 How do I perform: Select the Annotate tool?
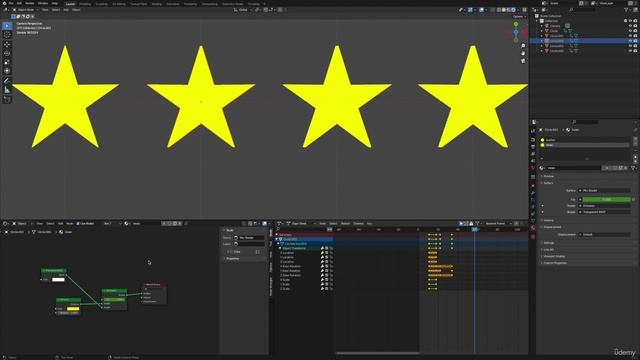point(7,81)
